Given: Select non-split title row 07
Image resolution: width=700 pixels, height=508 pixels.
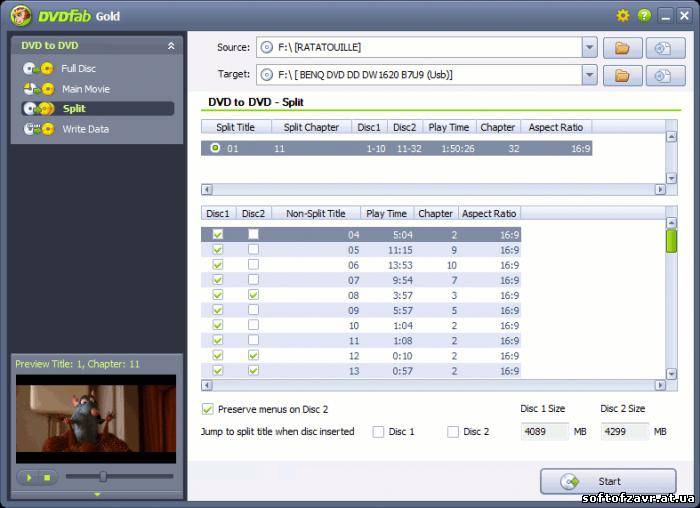Looking at the screenshot, I should (x=361, y=280).
